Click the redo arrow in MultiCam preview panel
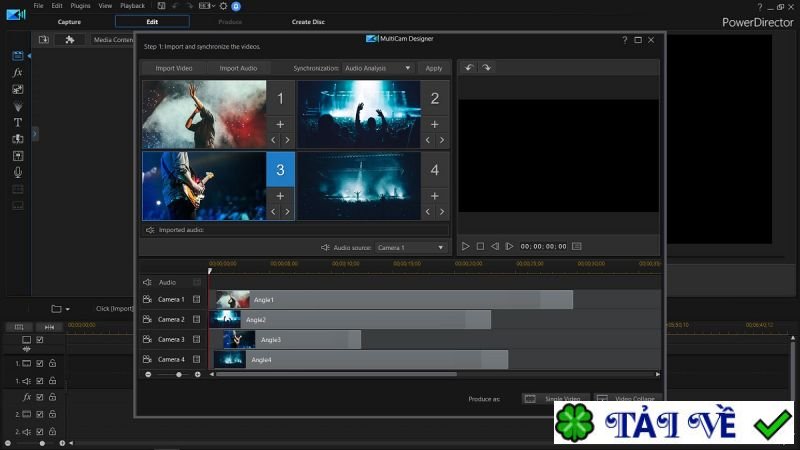 (487, 68)
